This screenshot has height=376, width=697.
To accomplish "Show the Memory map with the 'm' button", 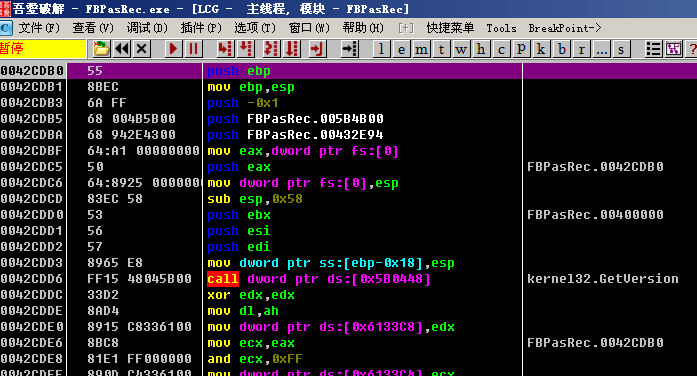I will pos(421,48).
